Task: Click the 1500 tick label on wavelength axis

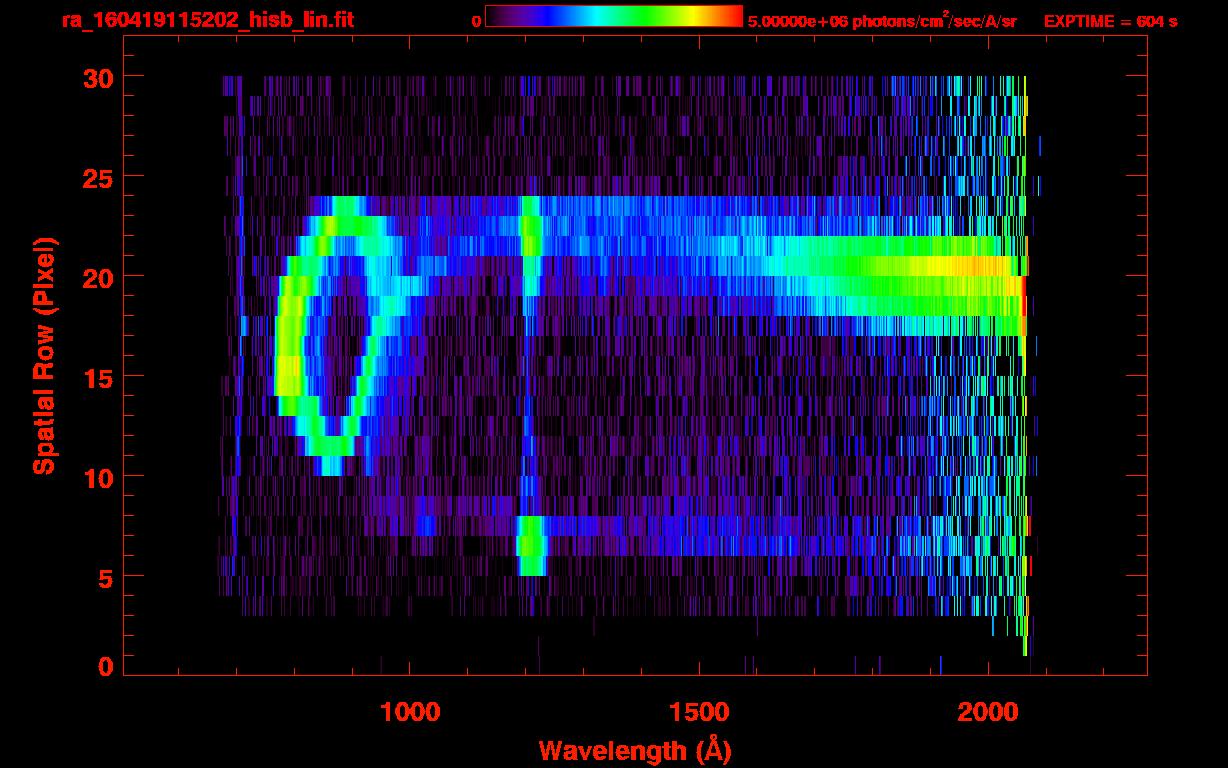Action: pyautogui.click(x=699, y=711)
